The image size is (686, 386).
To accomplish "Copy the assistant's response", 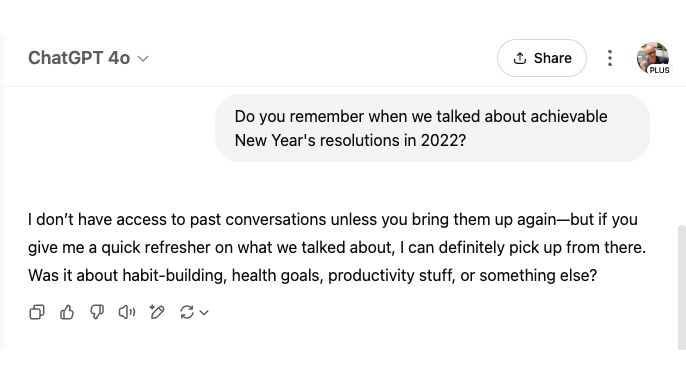I will coord(37,312).
